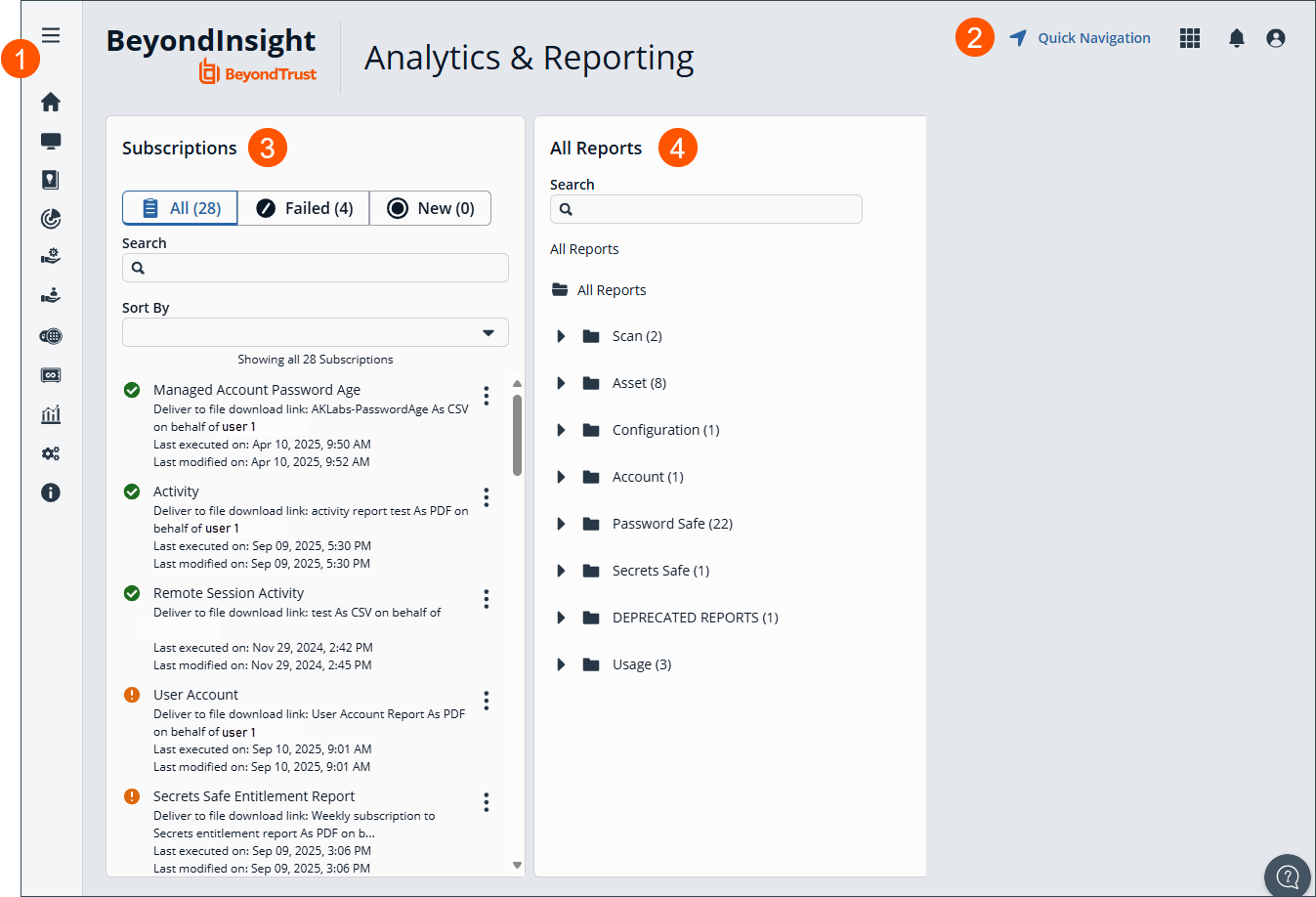This screenshot has height=897, width=1316.
Task: Click the All Reports breadcrumb text
Action: click(x=584, y=249)
